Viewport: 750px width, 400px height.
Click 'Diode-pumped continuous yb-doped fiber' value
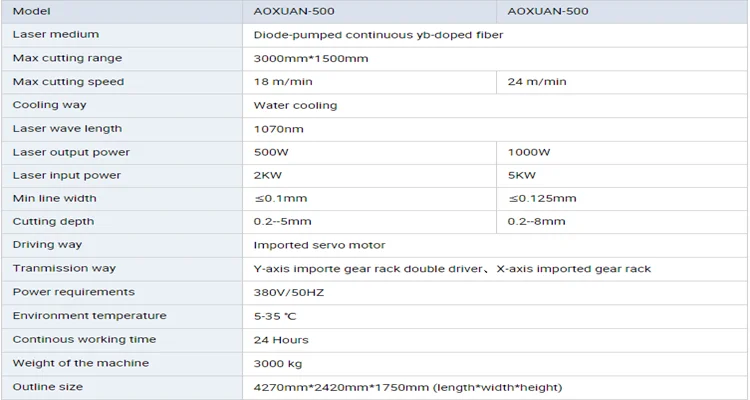tap(378, 35)
